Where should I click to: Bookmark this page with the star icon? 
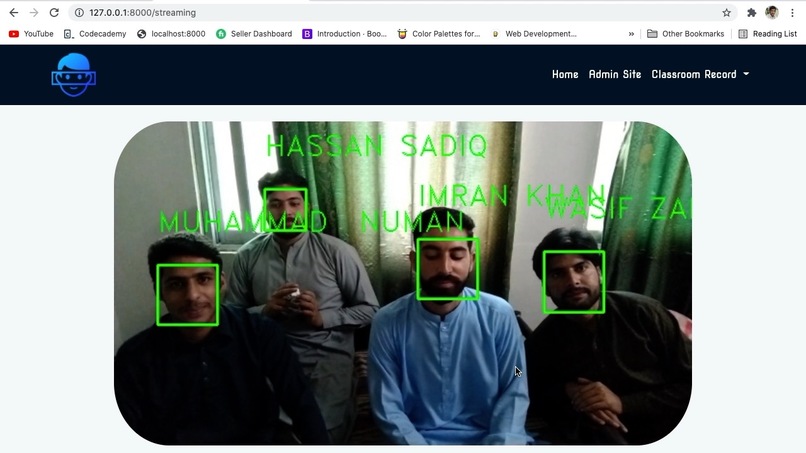726,13
